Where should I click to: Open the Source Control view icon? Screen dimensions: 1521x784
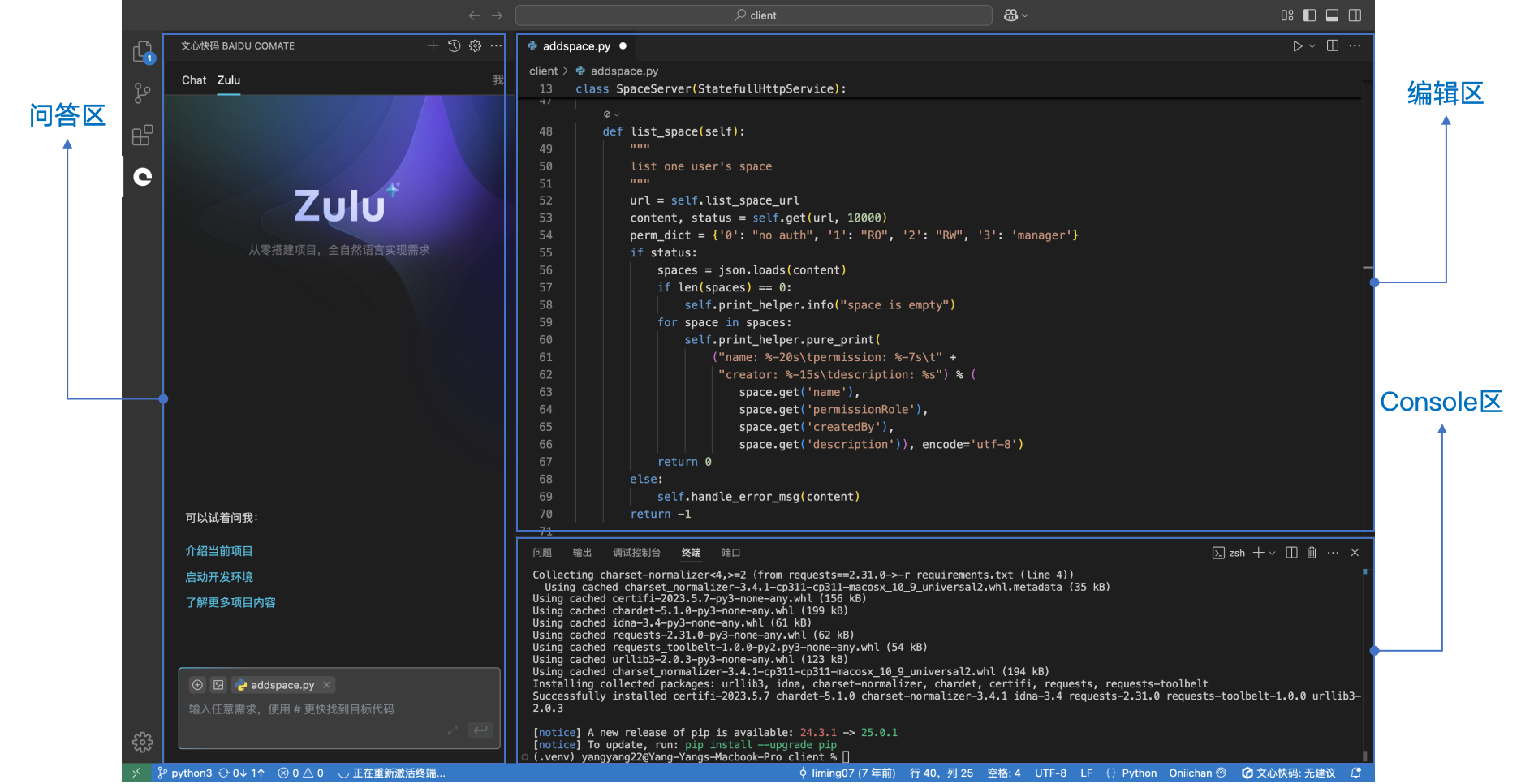[142, 93]
